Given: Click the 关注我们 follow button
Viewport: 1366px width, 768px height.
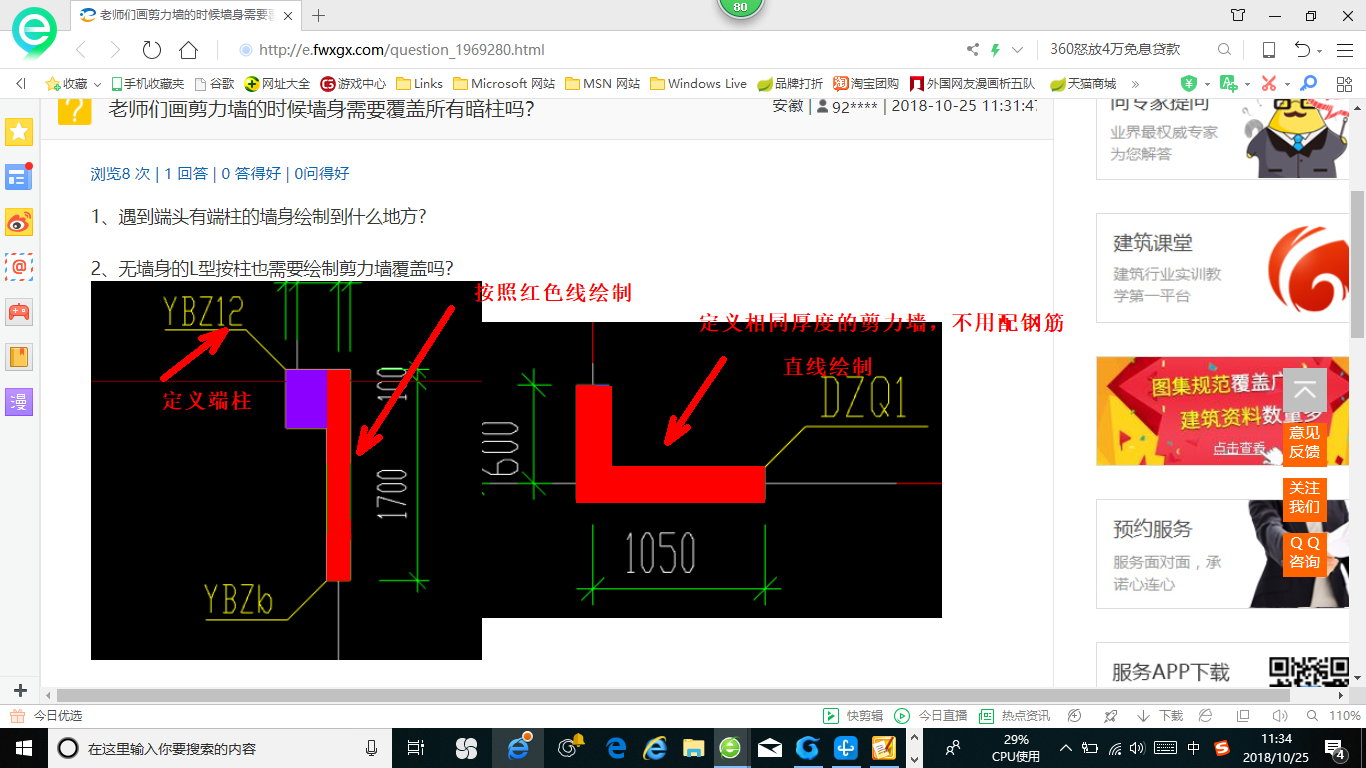Looking at the screenshot, I should [1305, 497].
